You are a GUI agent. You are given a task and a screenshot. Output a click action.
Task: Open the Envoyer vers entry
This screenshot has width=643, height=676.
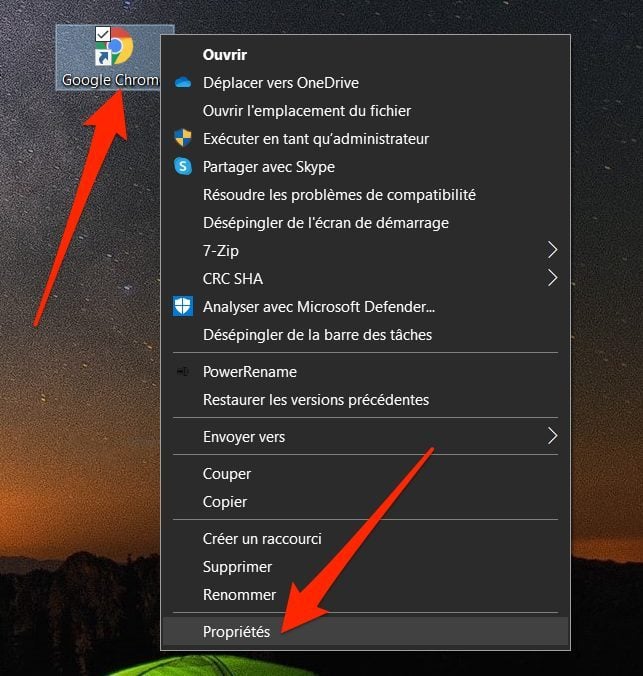[366, 437]
